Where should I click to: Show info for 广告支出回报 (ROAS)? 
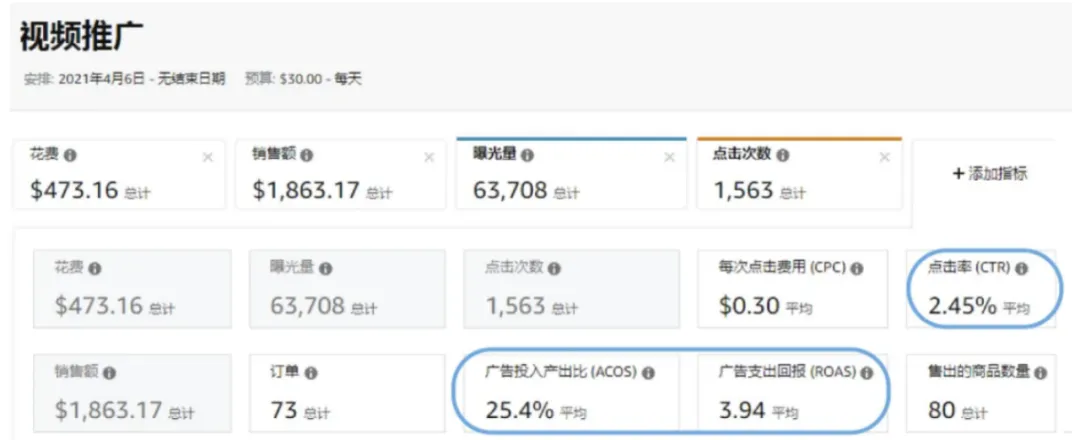coord(866,373)
